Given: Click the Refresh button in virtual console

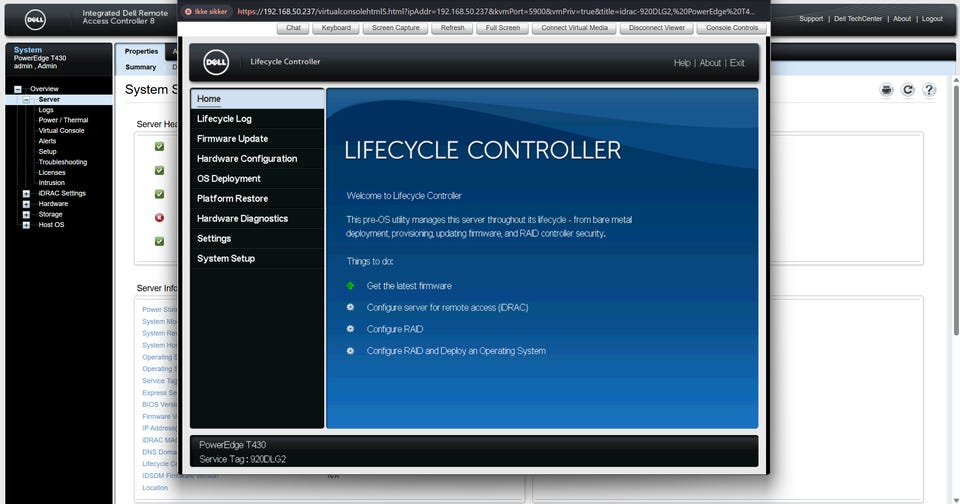Looking at the screenshot, I should (x=452, y=28).
